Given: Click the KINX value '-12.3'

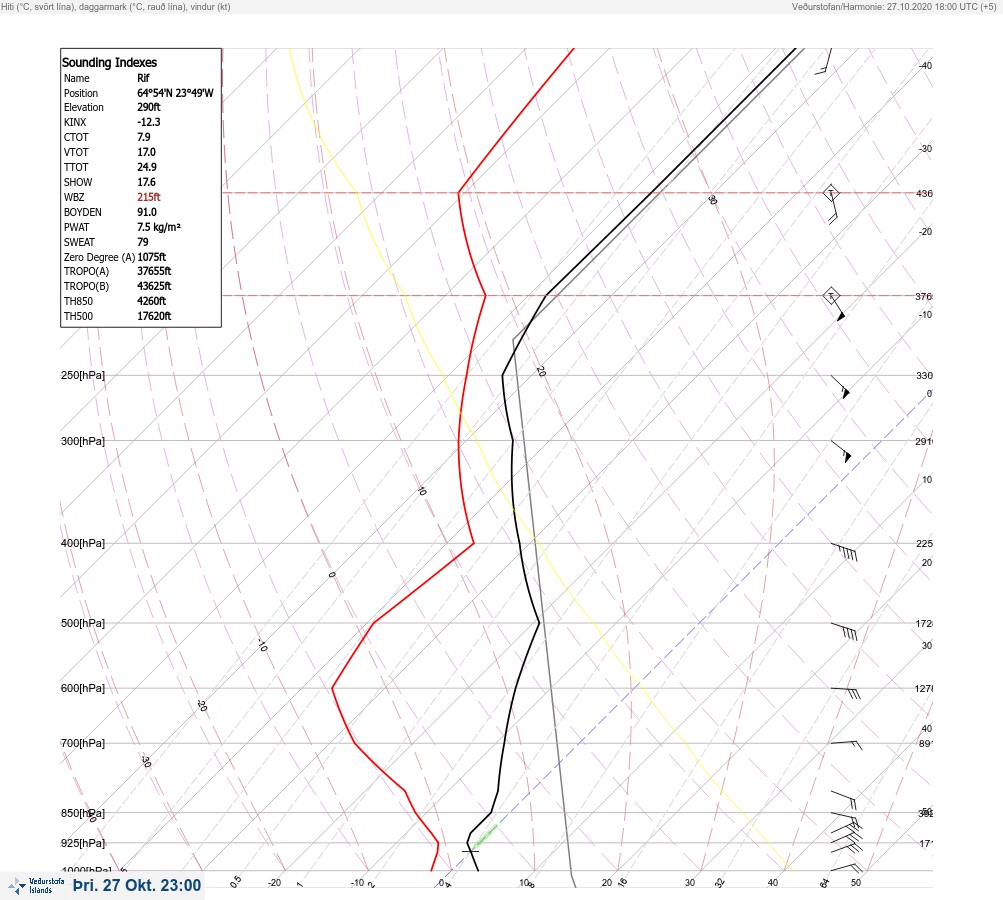Looking at the screenshot, I should tap(149, 122).
